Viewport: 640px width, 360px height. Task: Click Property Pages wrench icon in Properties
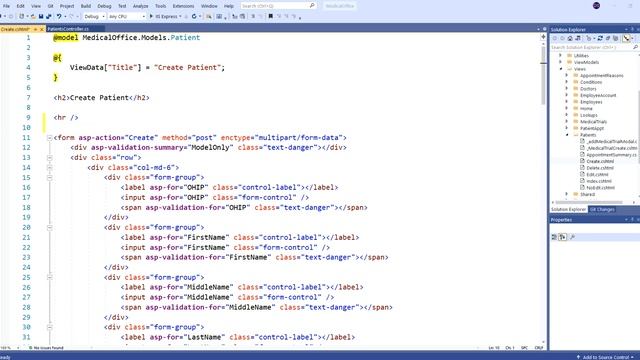[572, 237]
